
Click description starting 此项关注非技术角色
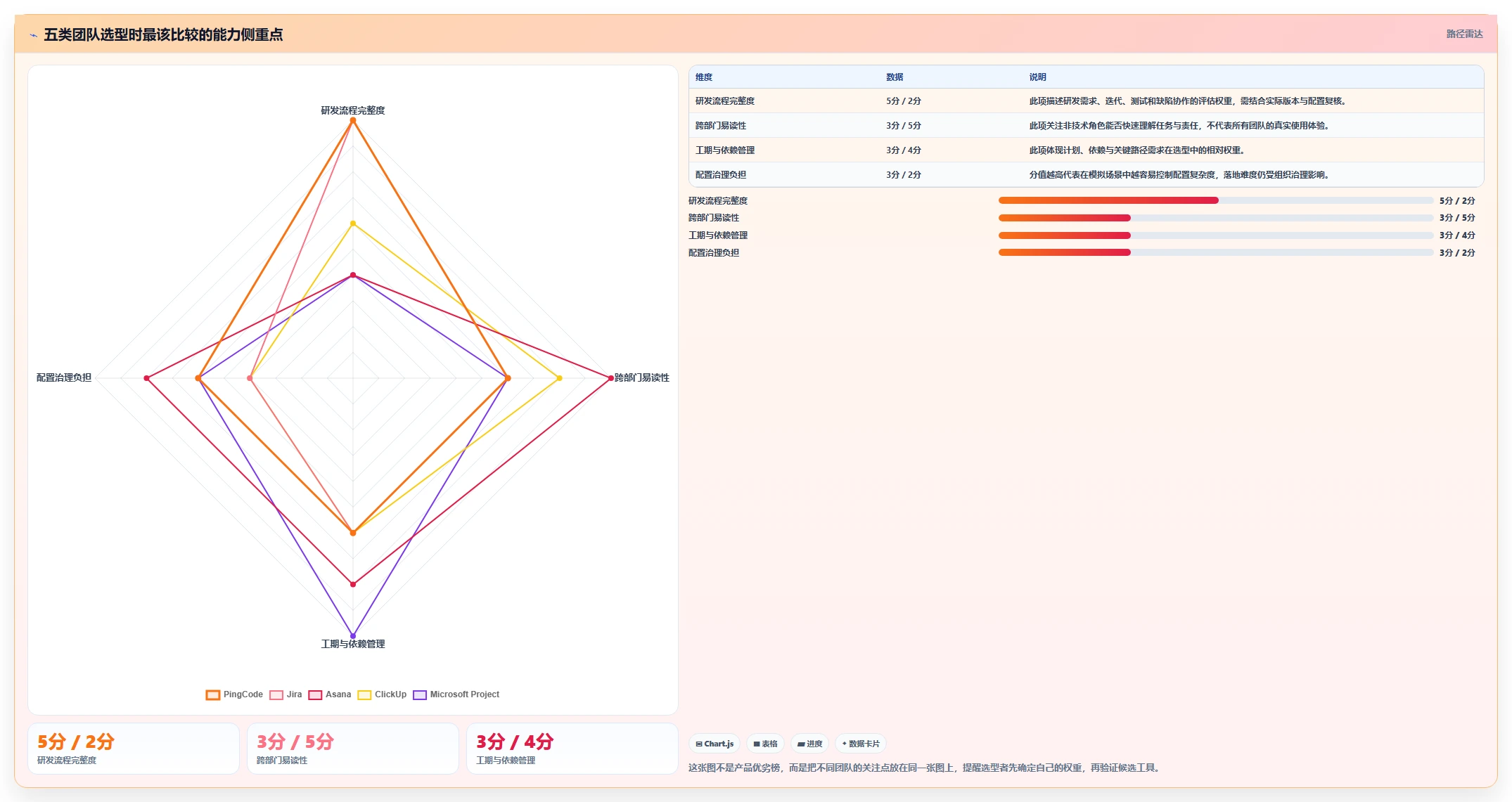[x=1181, y=126]
